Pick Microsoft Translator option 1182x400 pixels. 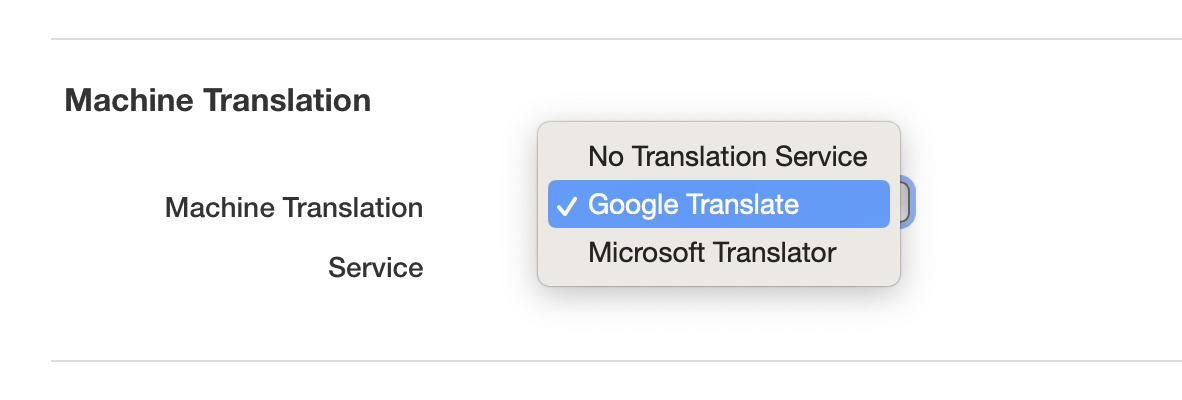pos(711,252)
